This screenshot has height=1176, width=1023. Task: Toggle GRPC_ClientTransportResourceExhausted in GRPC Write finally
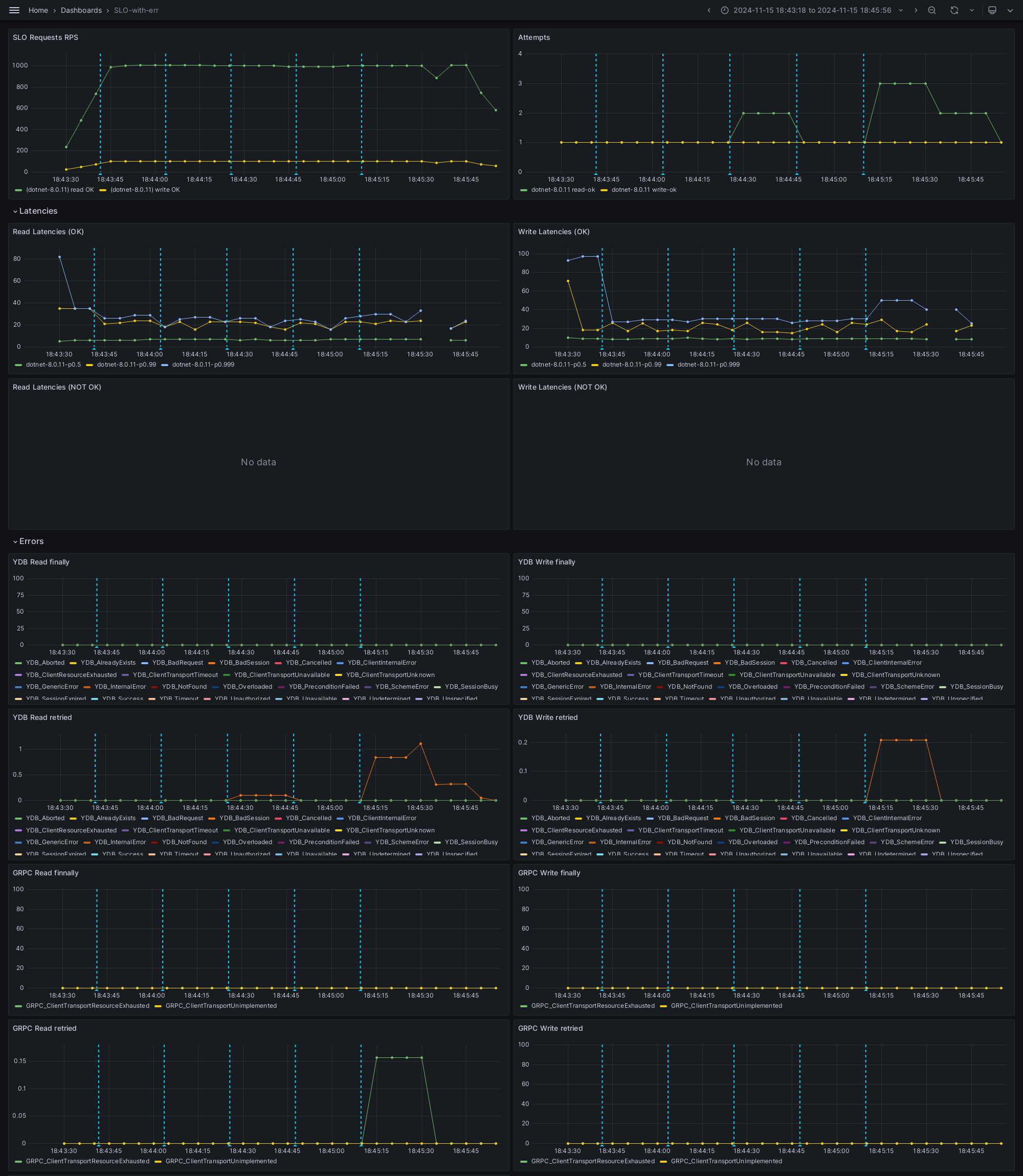pos(593,1006)
